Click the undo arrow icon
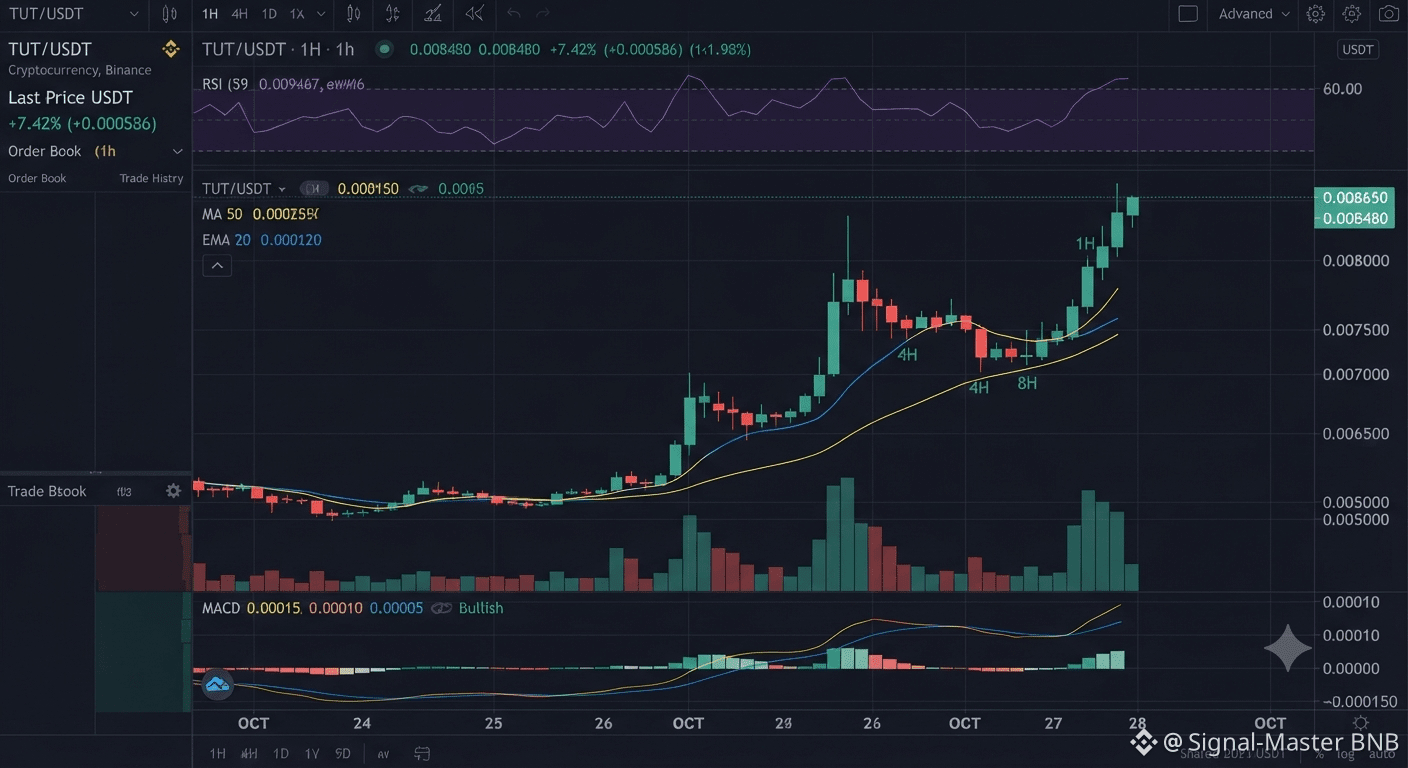 click(514, 14)
